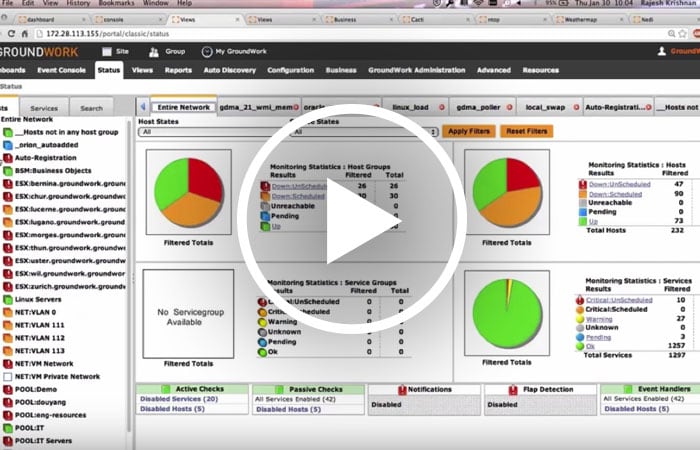This screenshot has height=450, width=700.
Task: Open Disabled Hosts (5) under Passive Checks
Action: (x=288, y=409)
